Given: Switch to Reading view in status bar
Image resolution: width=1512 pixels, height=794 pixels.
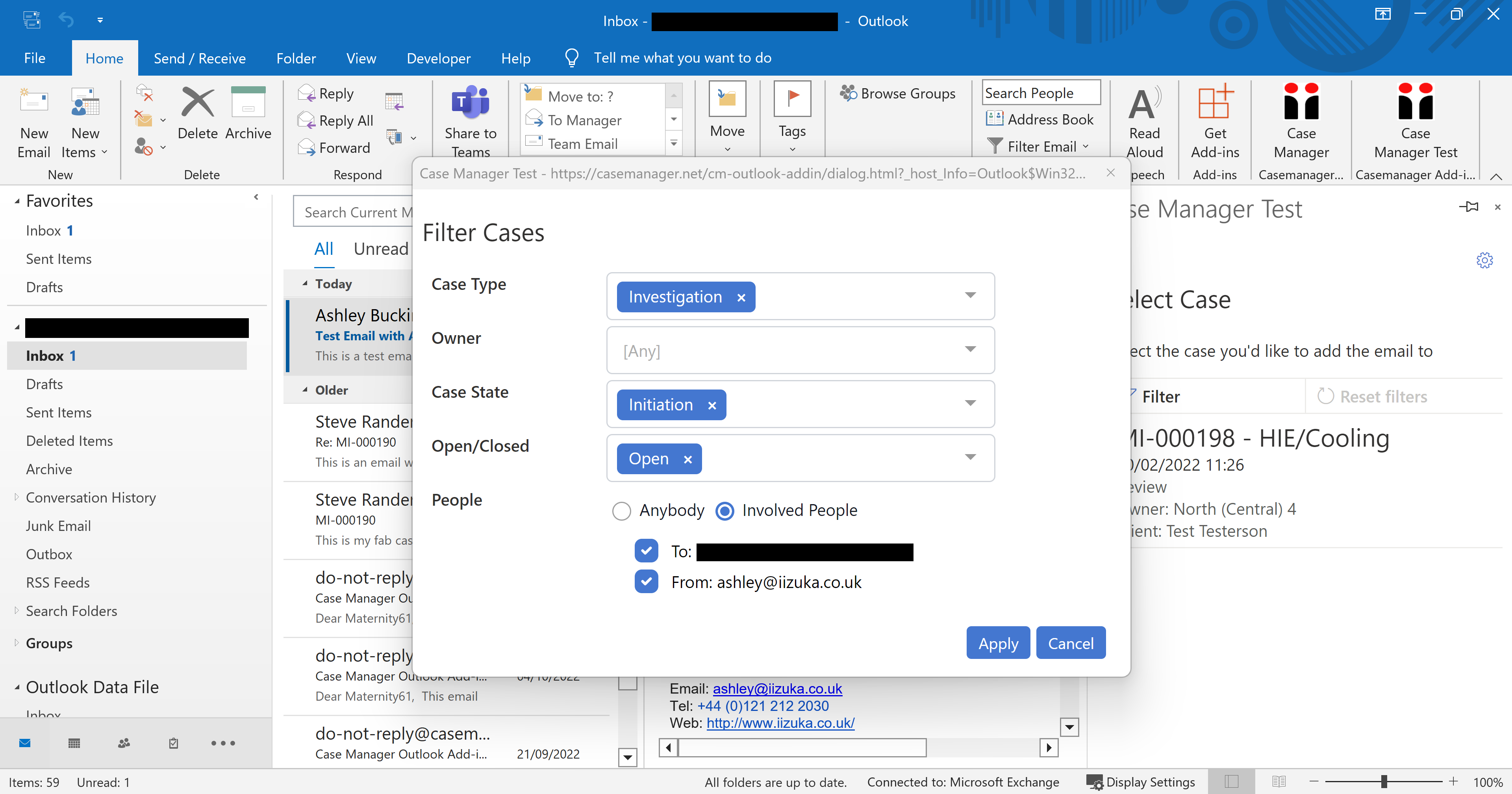Looking at the screenshot, I should point(1279,782).
